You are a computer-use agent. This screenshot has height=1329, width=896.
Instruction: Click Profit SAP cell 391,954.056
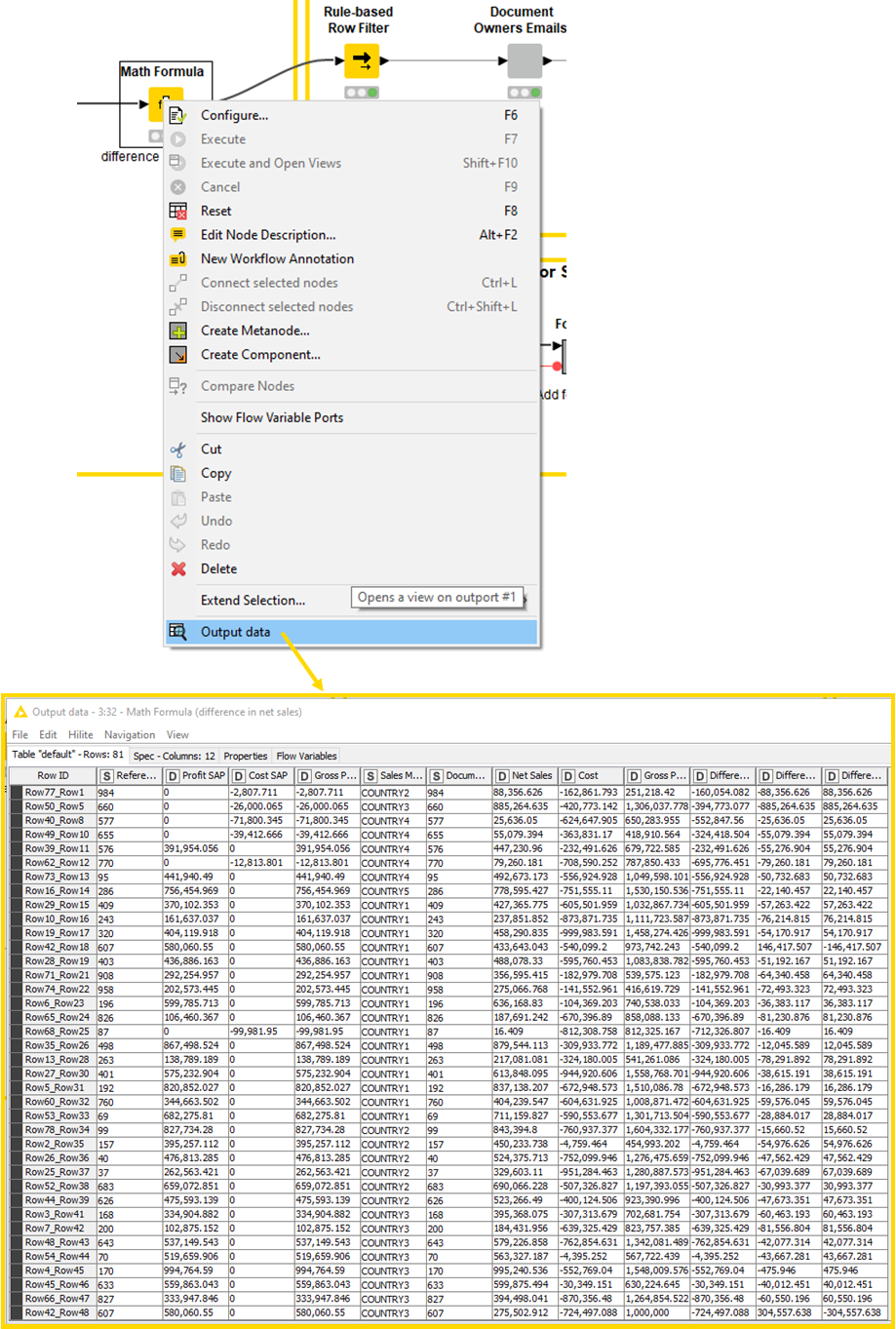click(x=195, y=848)
